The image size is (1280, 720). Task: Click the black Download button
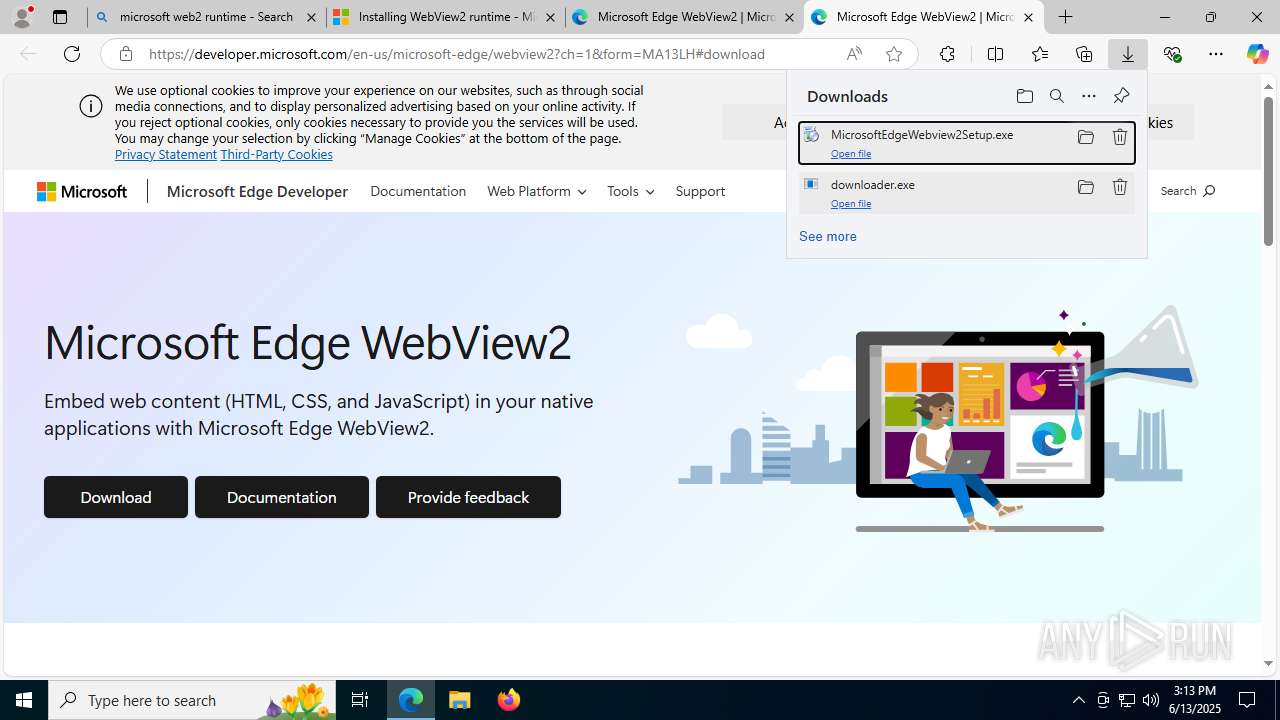[x=116, y=497]
